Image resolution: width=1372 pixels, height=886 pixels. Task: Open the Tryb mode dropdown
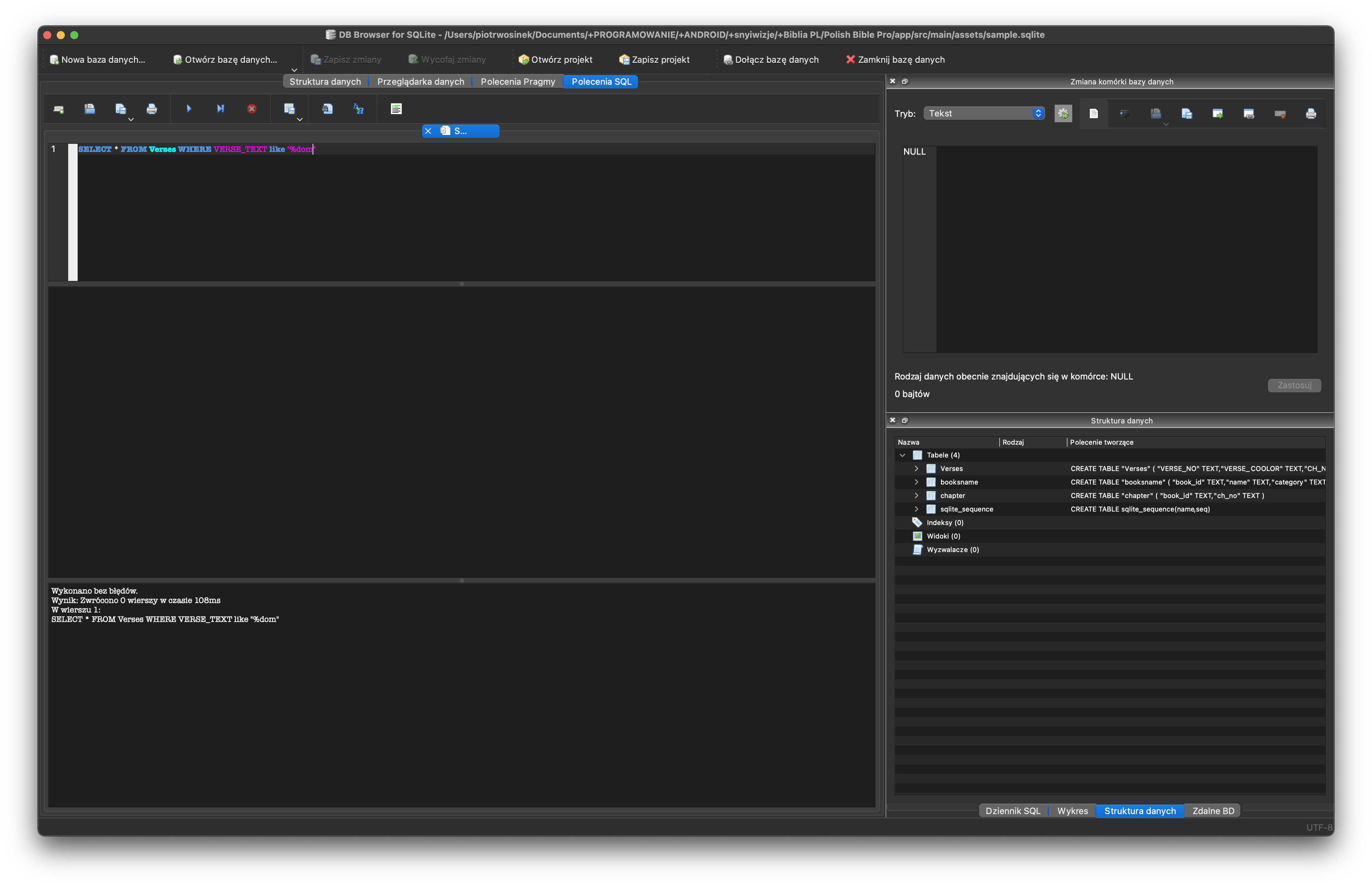[x=983, y=113]
